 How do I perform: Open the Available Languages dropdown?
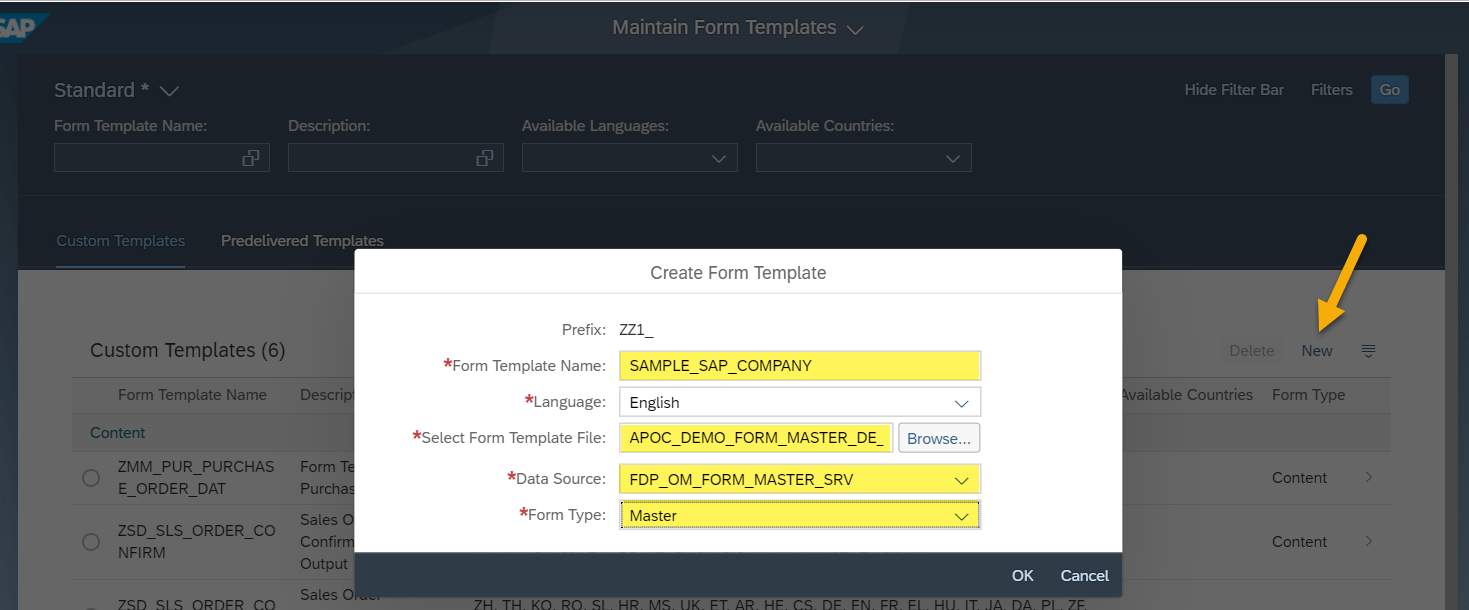click(x=719, y=158)
